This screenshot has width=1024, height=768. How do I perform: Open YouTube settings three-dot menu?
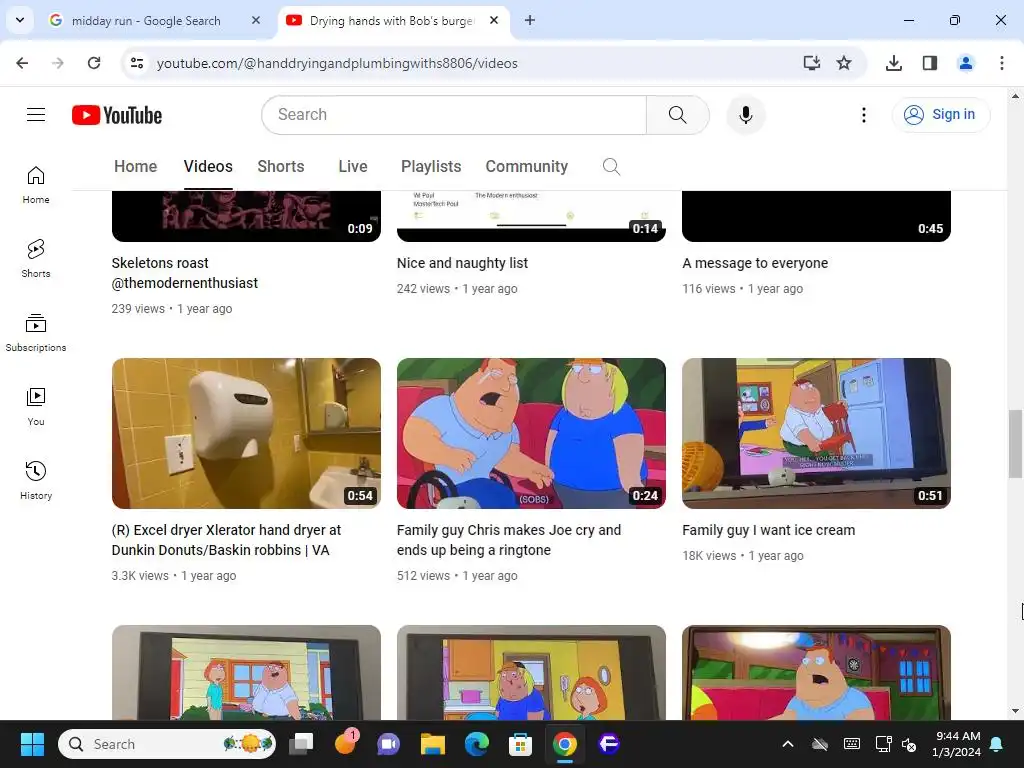pos(863,115)
